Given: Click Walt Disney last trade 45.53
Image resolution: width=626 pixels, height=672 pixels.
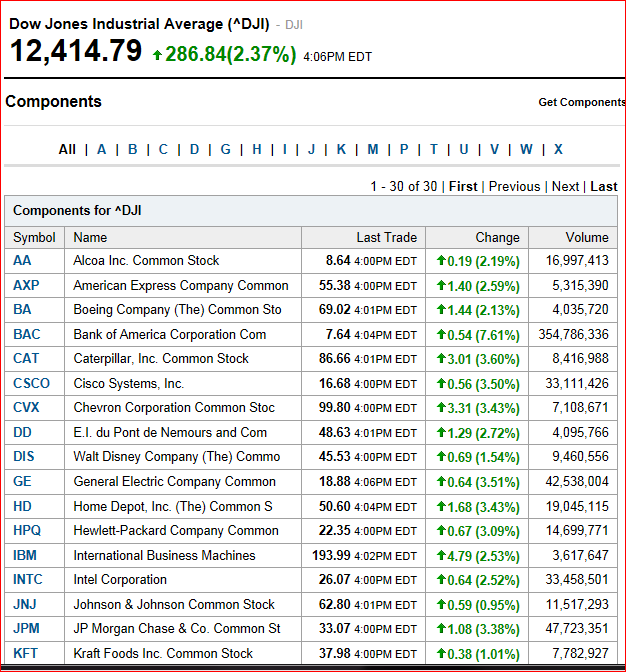Looking at the screenshot, I should [335, 456].
